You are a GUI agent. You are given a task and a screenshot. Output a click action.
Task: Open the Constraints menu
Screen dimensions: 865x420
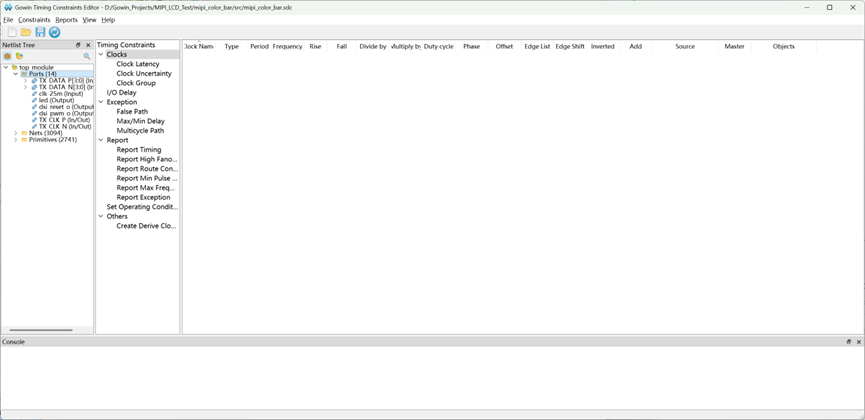34,20
